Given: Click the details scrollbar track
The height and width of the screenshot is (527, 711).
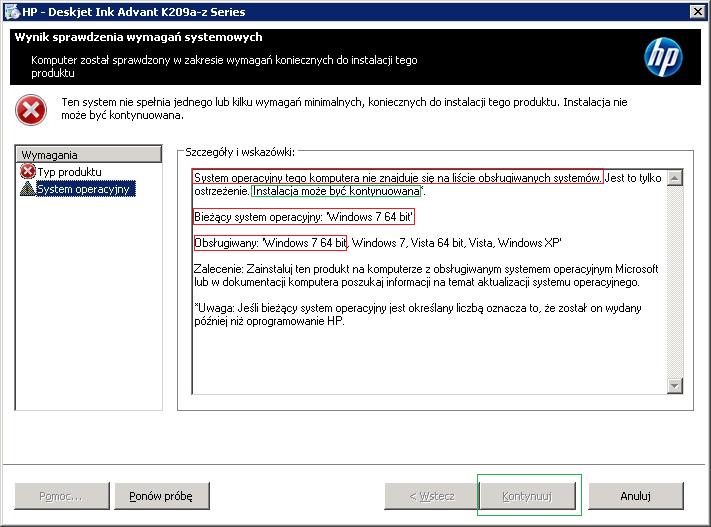Looking at the screenshot, I should [x=675, y=280].
